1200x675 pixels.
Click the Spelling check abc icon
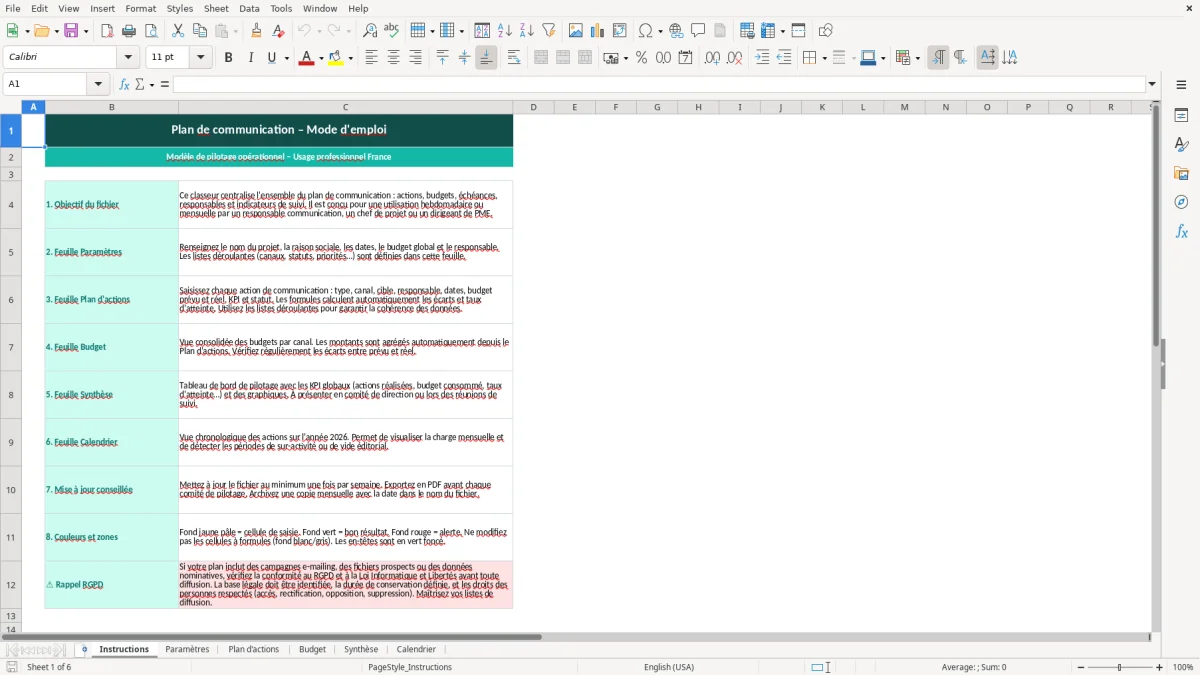[392, 31]
